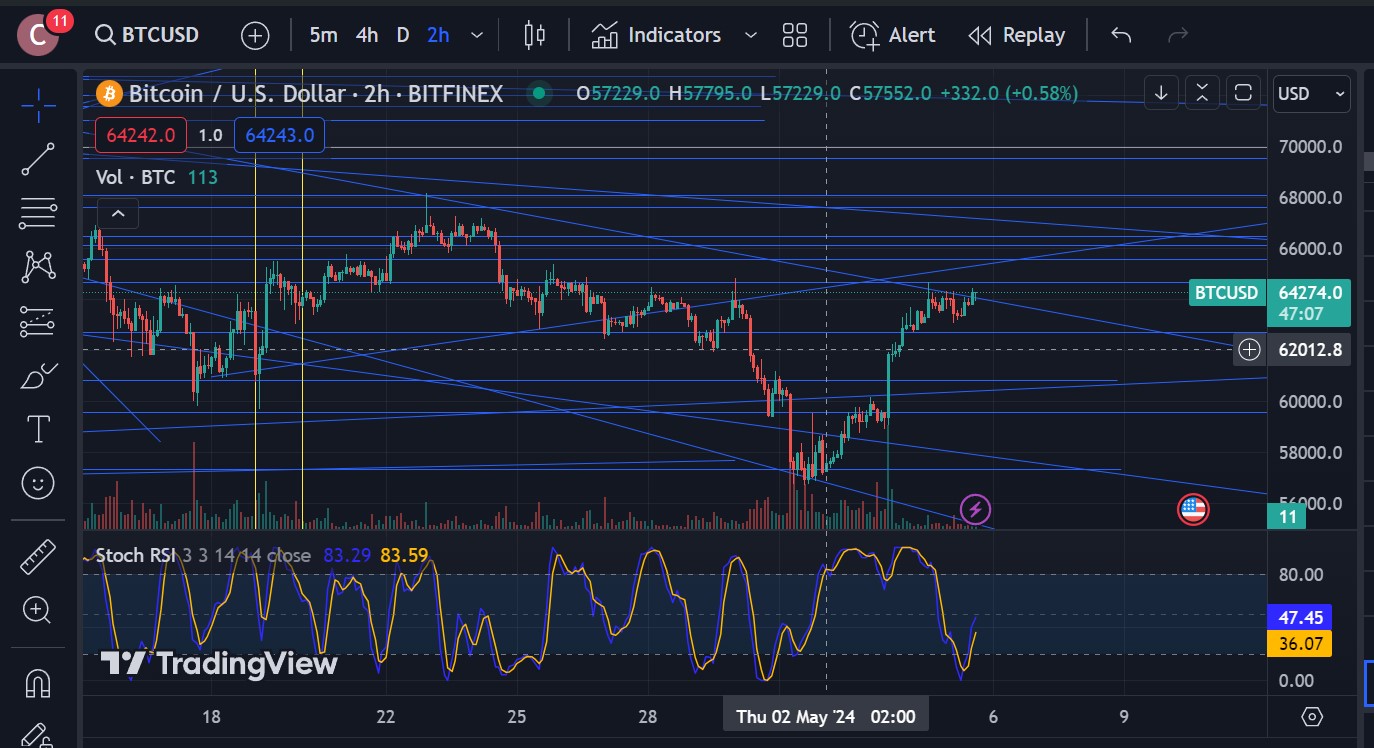Collapse the indicator legend with the caret
Image resolution: width=1374 pixels, height=748 pixels.
118,213
